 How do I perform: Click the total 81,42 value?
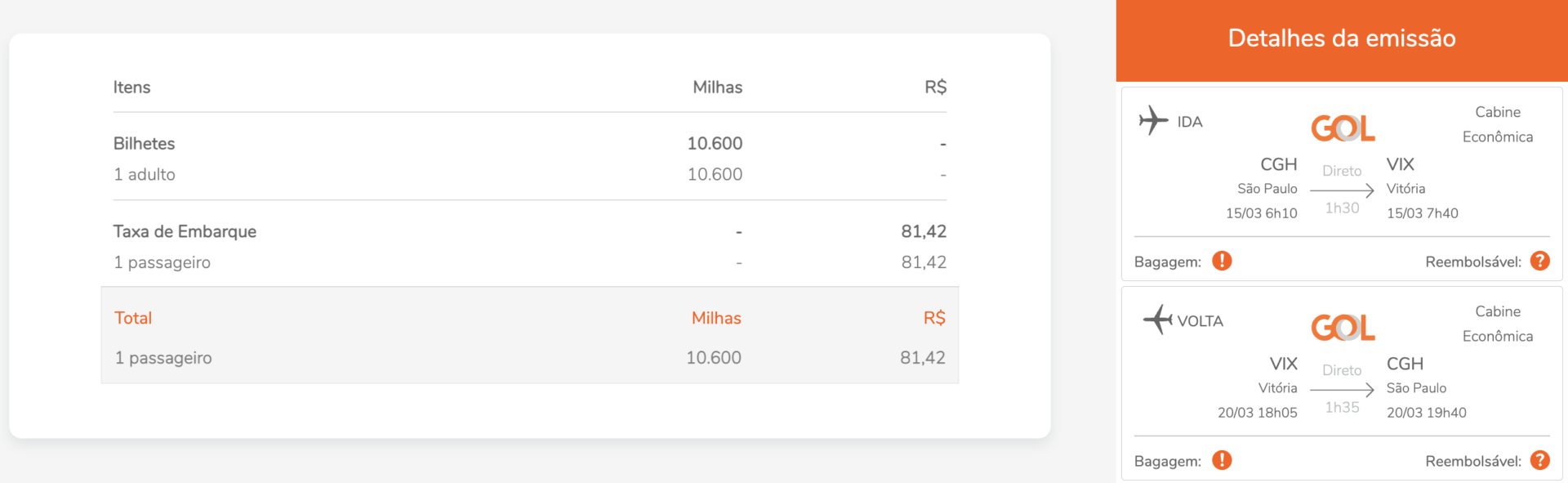[923, 357]
